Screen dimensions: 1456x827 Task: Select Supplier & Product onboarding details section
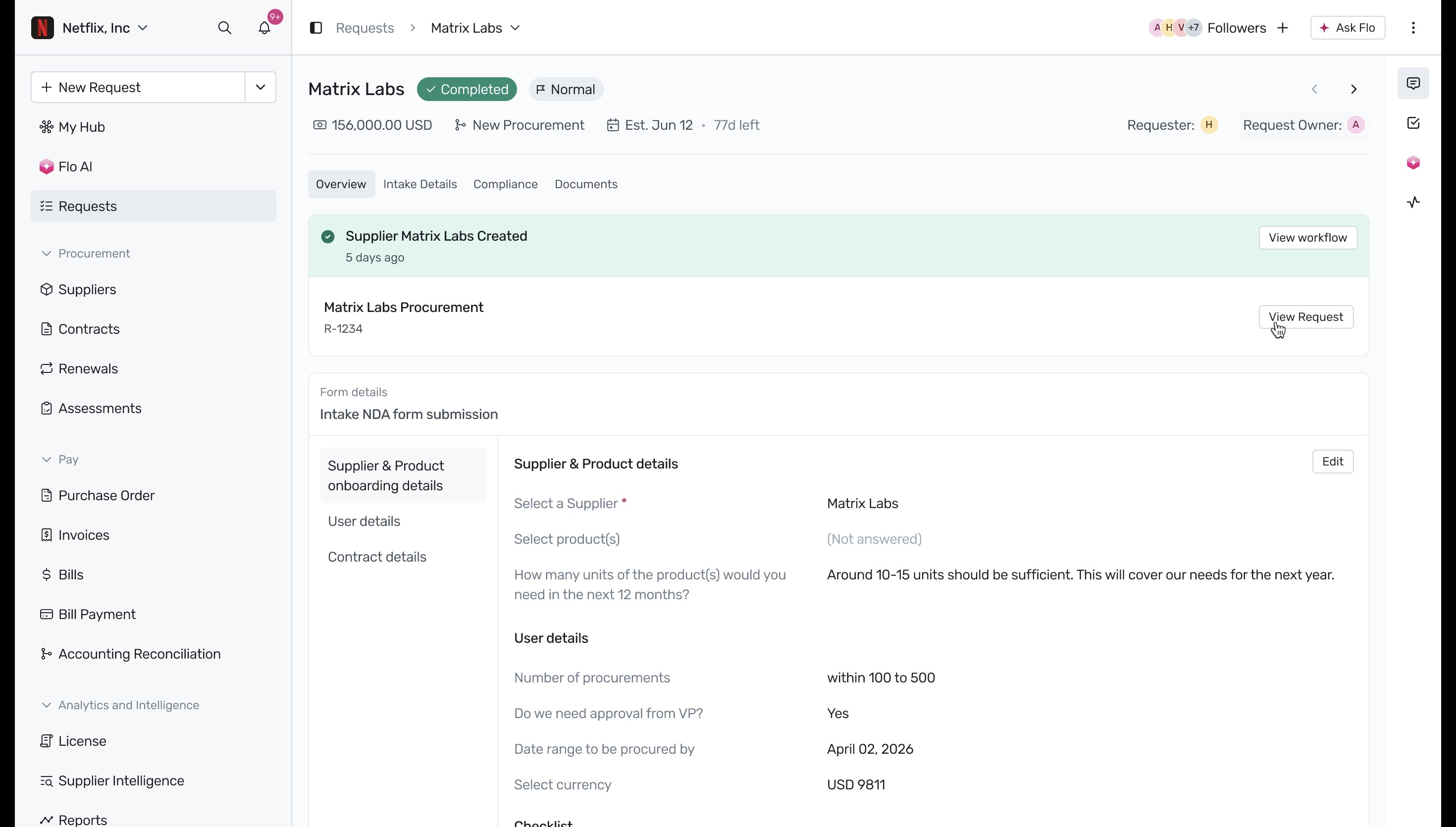point(403,475)
